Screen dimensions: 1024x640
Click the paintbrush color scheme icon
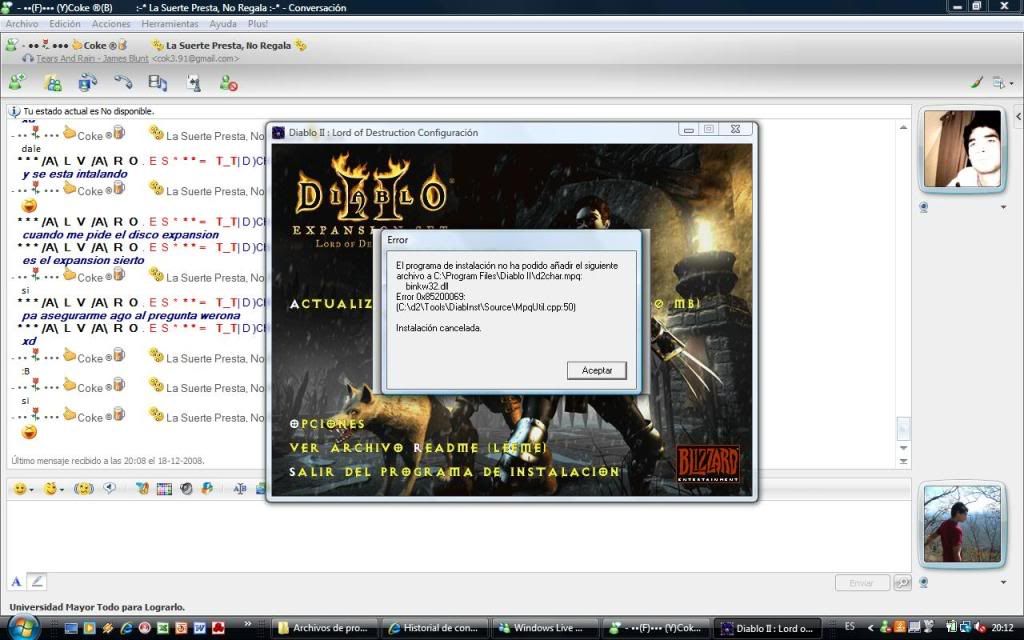pos(976,82)
